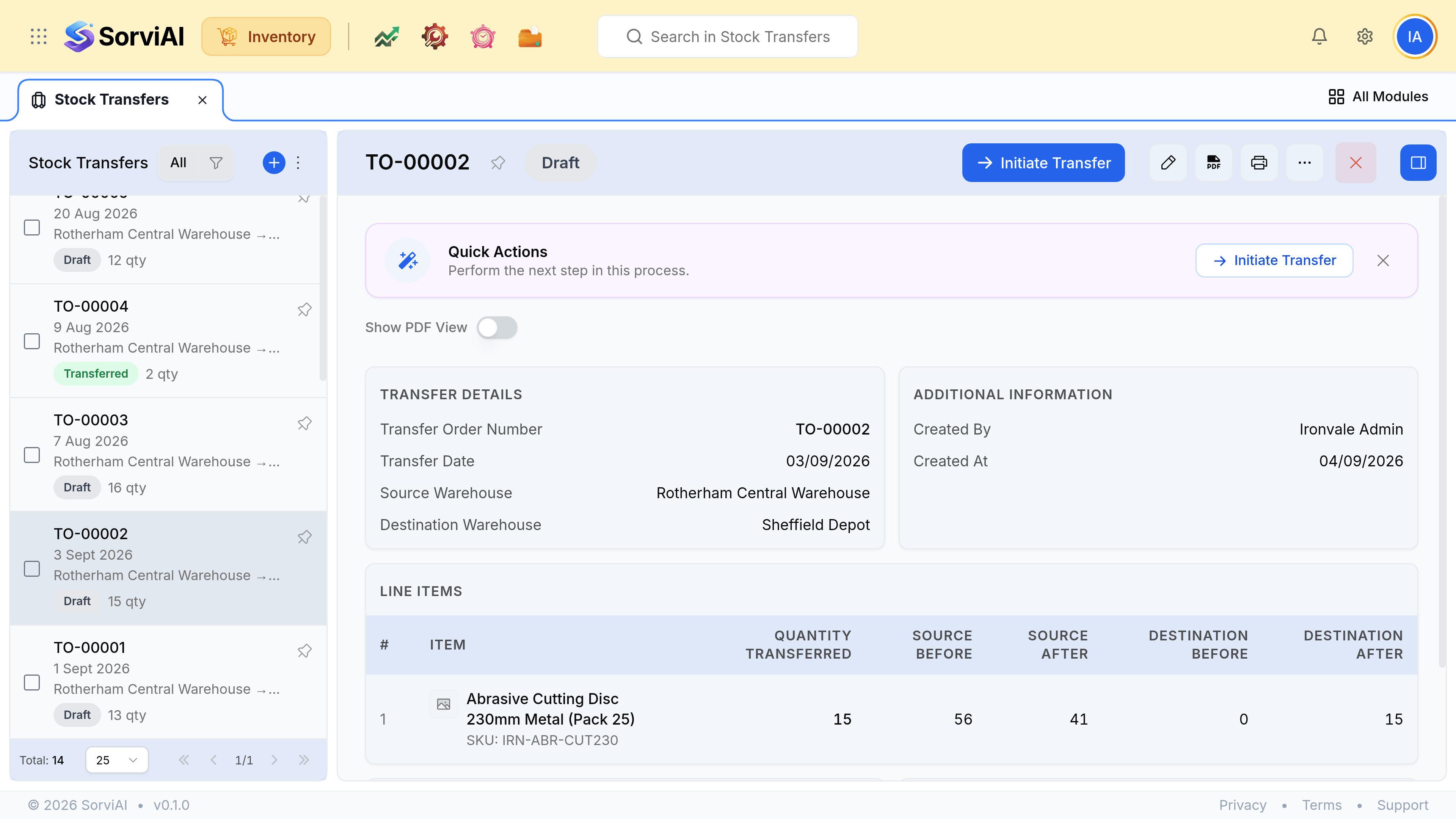Close detail view with red X
Viewport: 1456px width, 819px height.
pyautogui.click(x=1356, y=163)
